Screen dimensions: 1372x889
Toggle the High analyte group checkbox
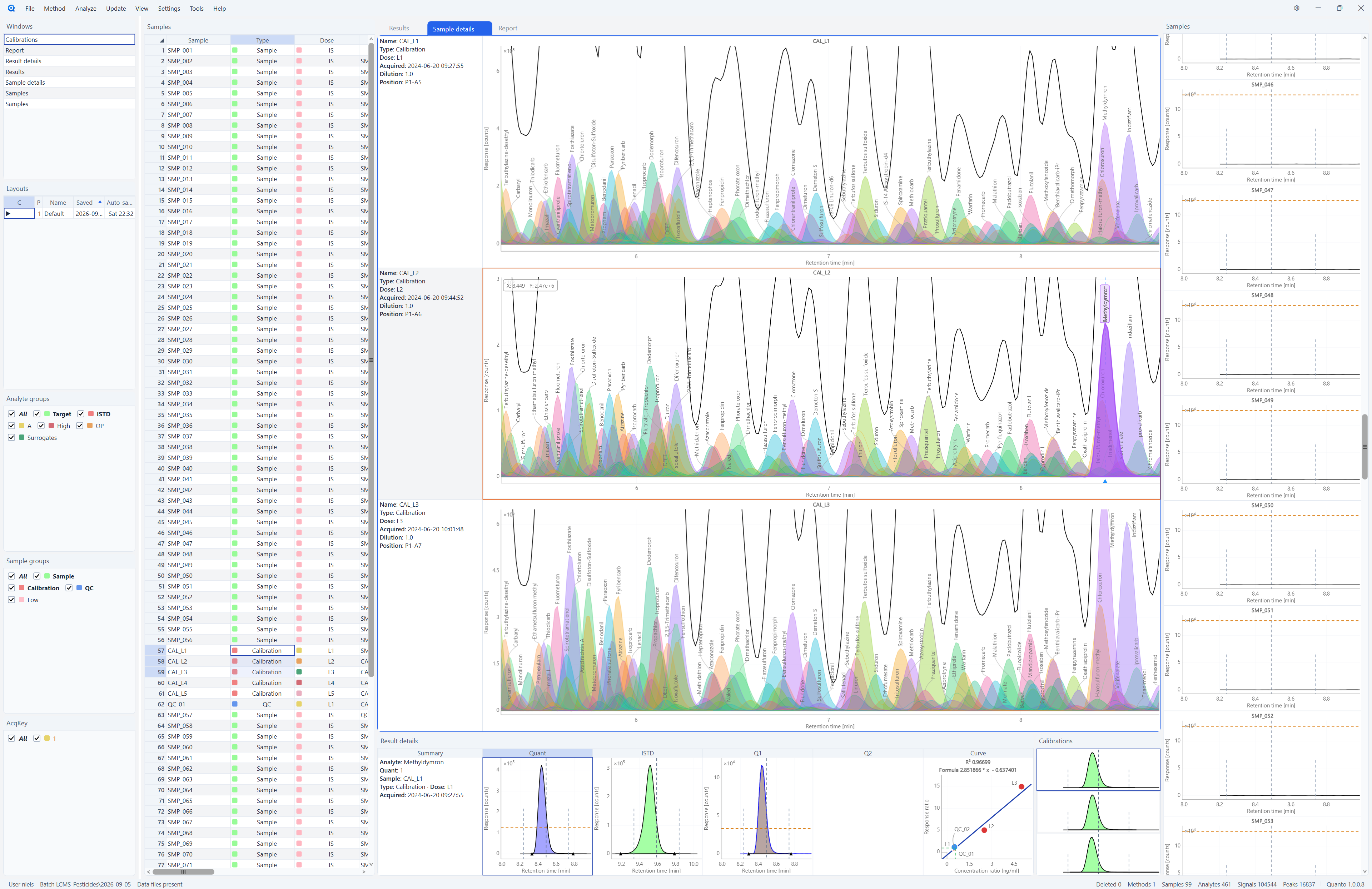[x=41, y=426]
